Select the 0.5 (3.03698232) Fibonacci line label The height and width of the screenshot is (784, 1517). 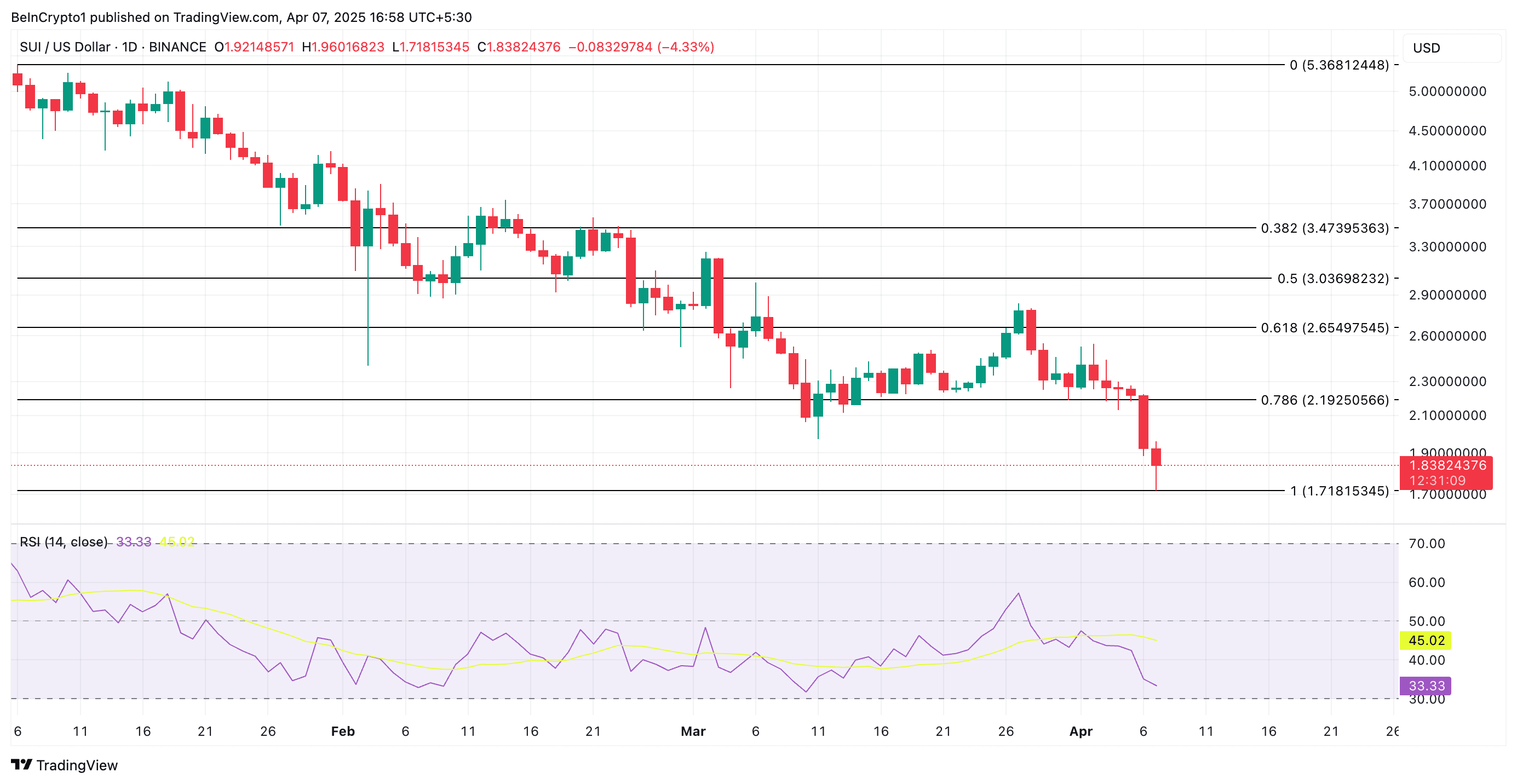click(x=1332, y=279)
